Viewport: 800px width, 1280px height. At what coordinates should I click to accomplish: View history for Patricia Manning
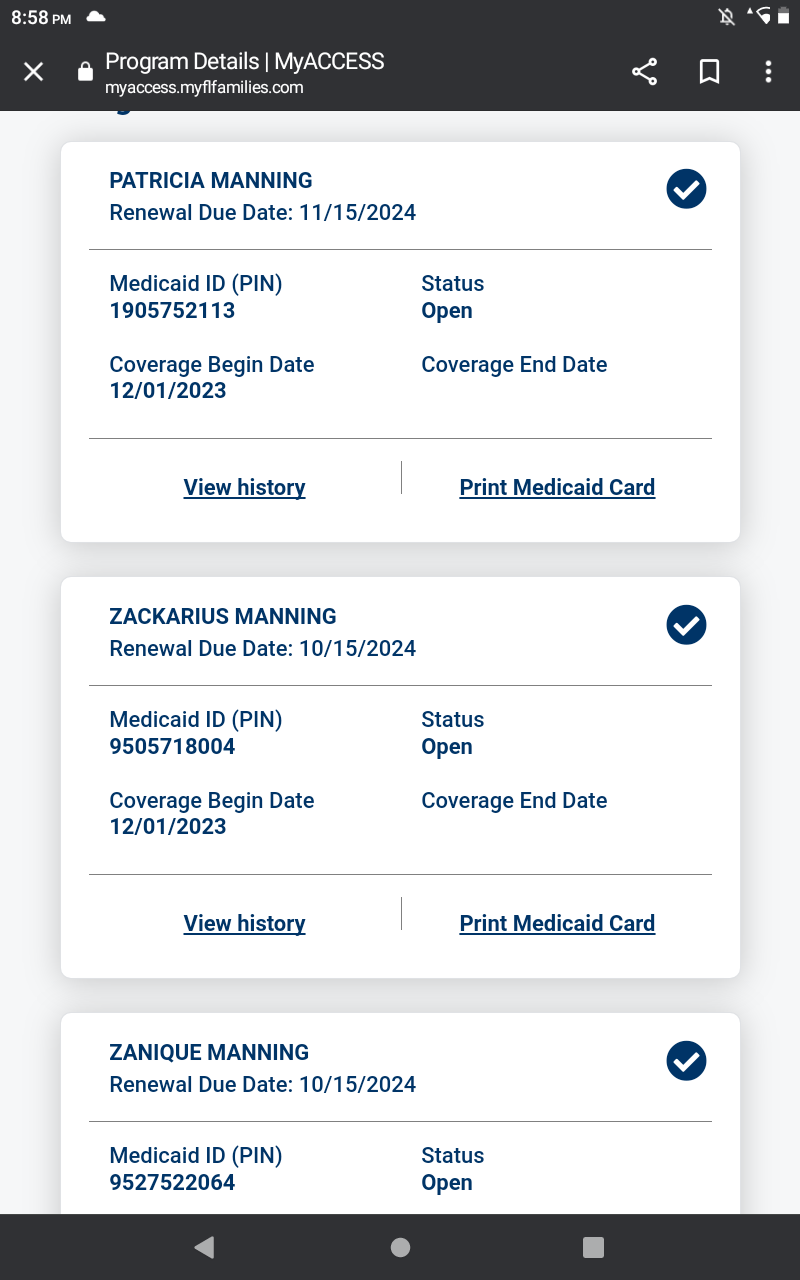pyautogui.click(x=245, y=488)
